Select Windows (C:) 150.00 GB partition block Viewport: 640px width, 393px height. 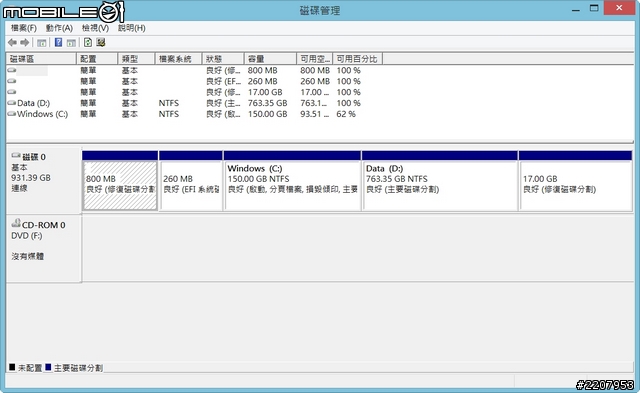click(293, 185)
